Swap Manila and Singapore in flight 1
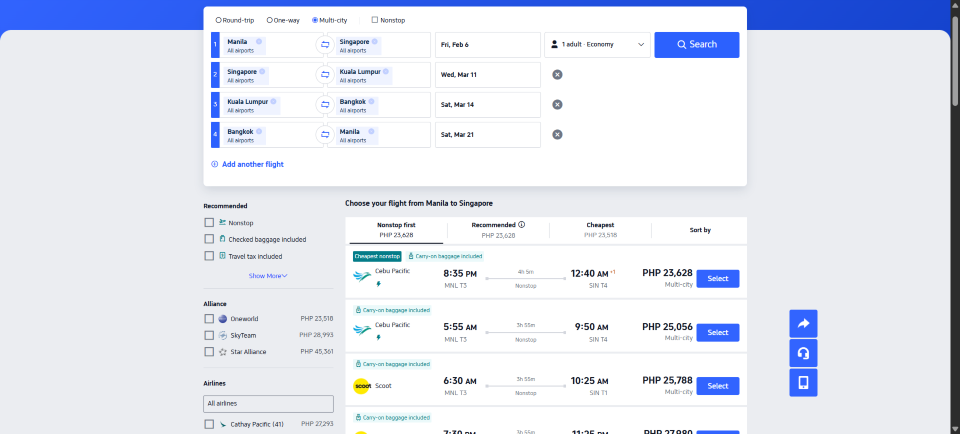The height and width of the screenshot is (434, 960). (x=324, y=45)
